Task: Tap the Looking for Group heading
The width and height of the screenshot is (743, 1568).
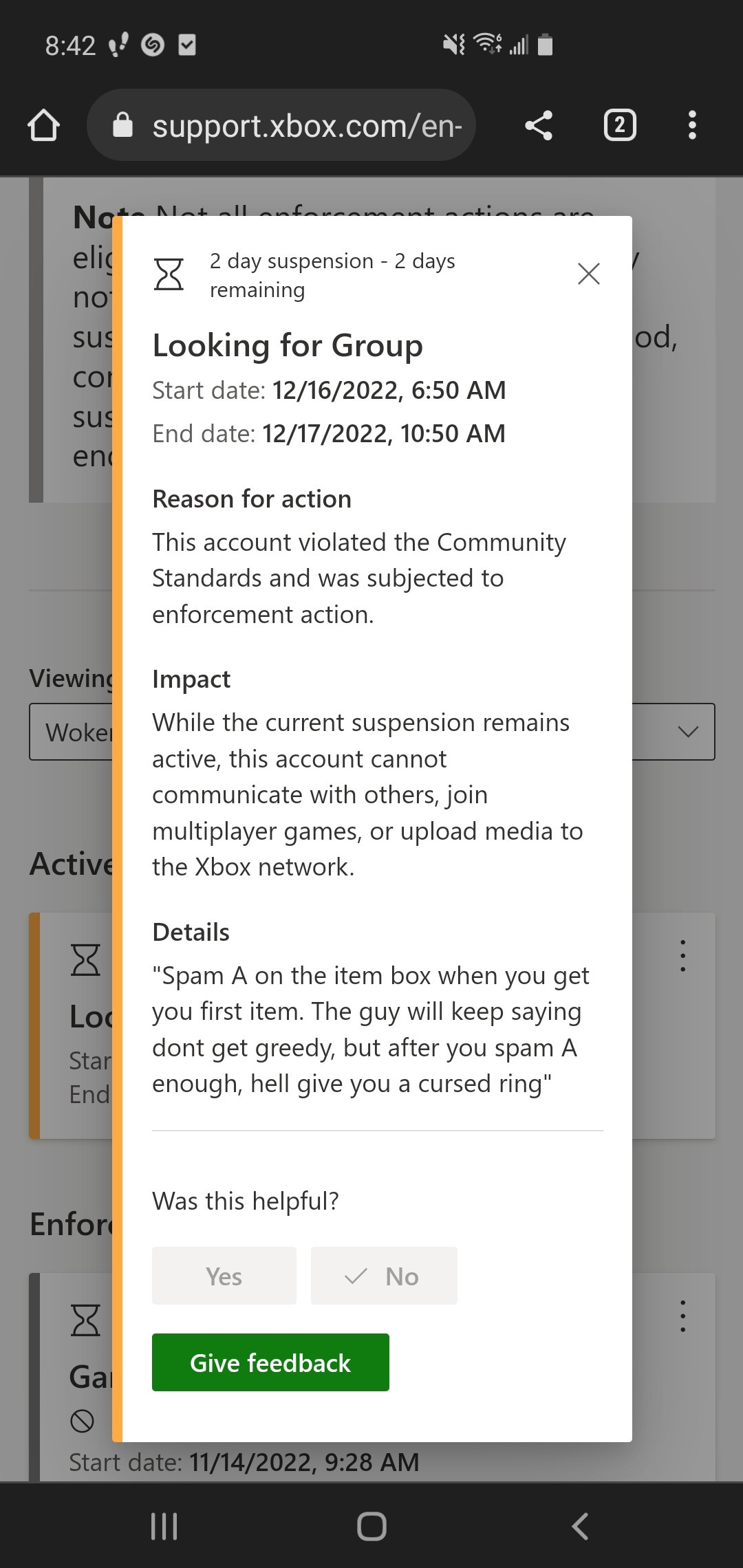Action: pyautogui.click(x=288, y=345)
